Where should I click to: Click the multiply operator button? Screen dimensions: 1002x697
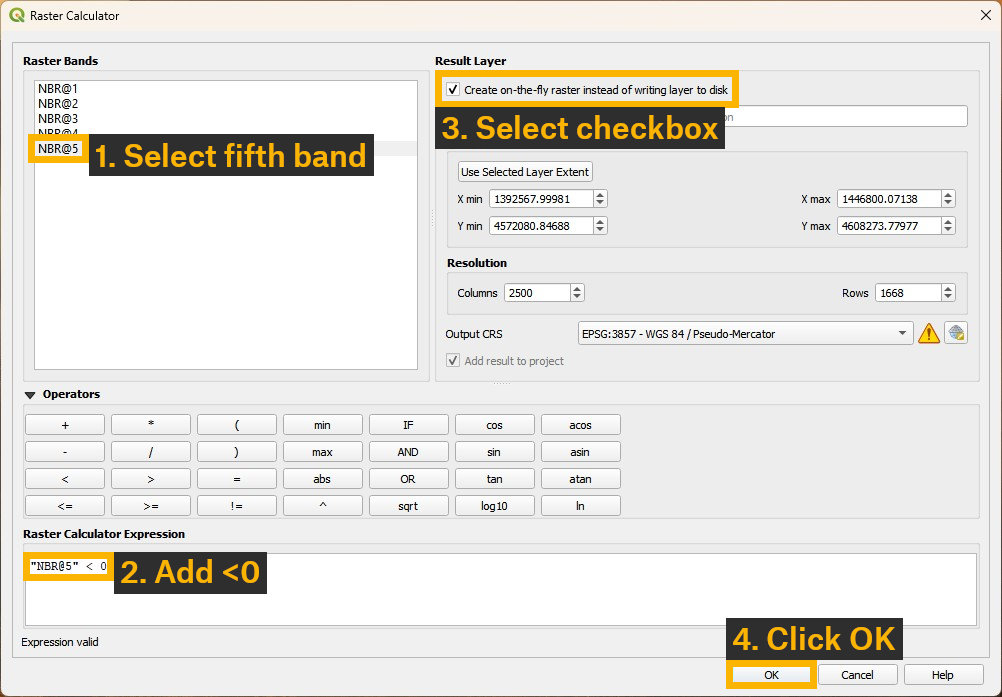(x=151, y=425)
